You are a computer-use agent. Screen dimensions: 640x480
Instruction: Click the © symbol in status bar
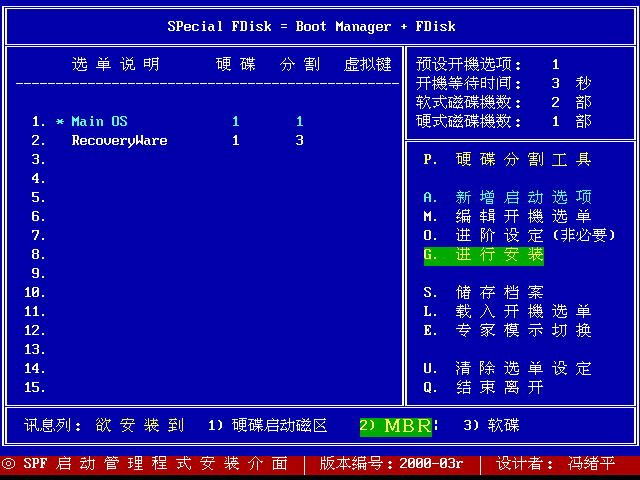(8, 464)
